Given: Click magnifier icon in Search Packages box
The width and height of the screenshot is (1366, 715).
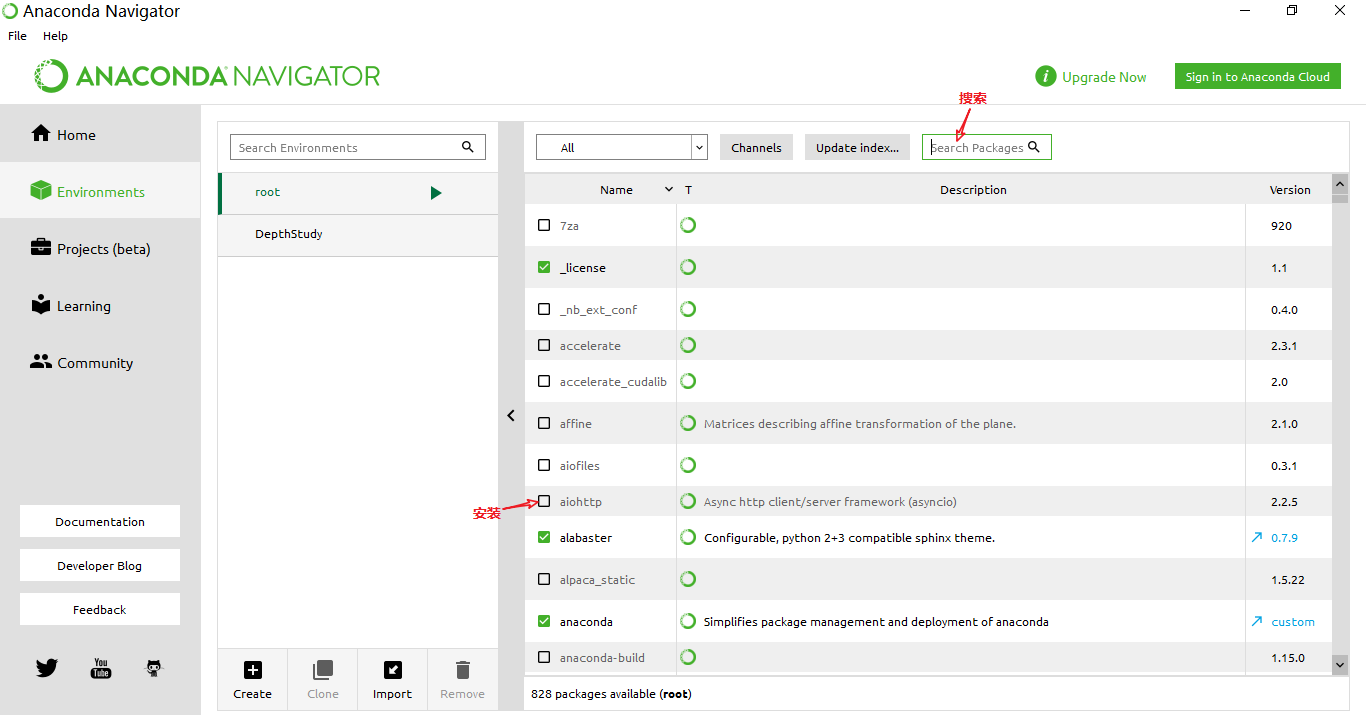Looking at the screenshot, I should [x=1034, y=147].
